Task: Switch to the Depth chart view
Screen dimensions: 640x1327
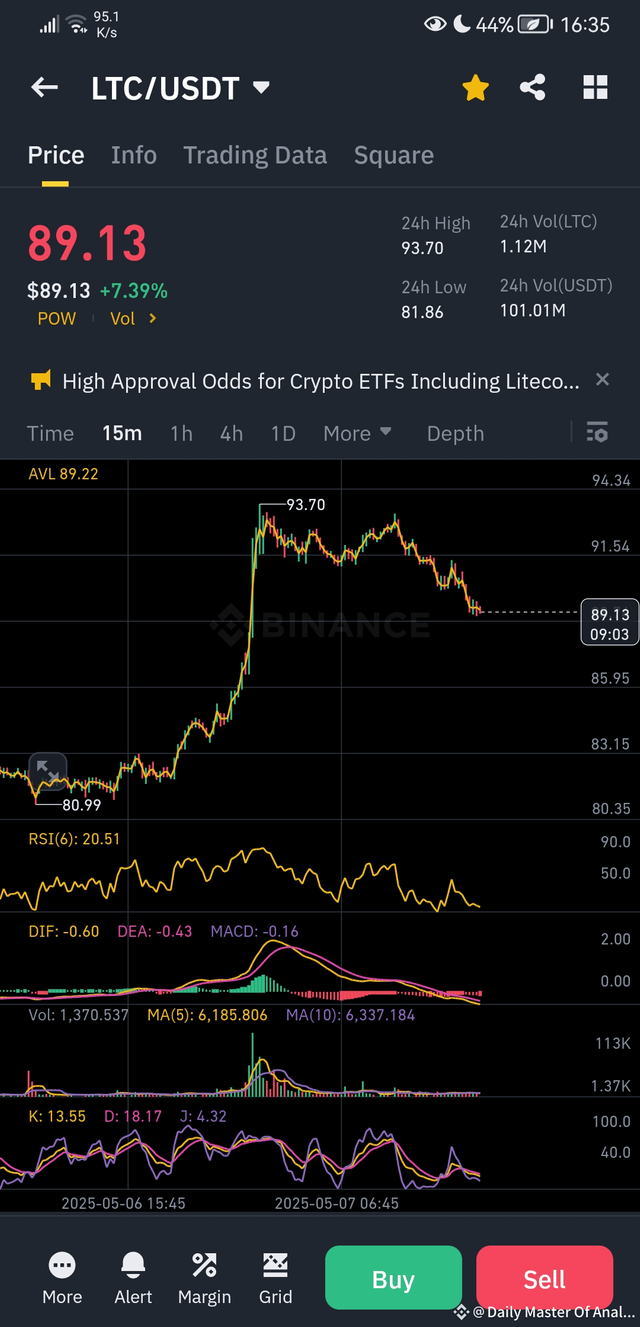Action: pos(455,433)
